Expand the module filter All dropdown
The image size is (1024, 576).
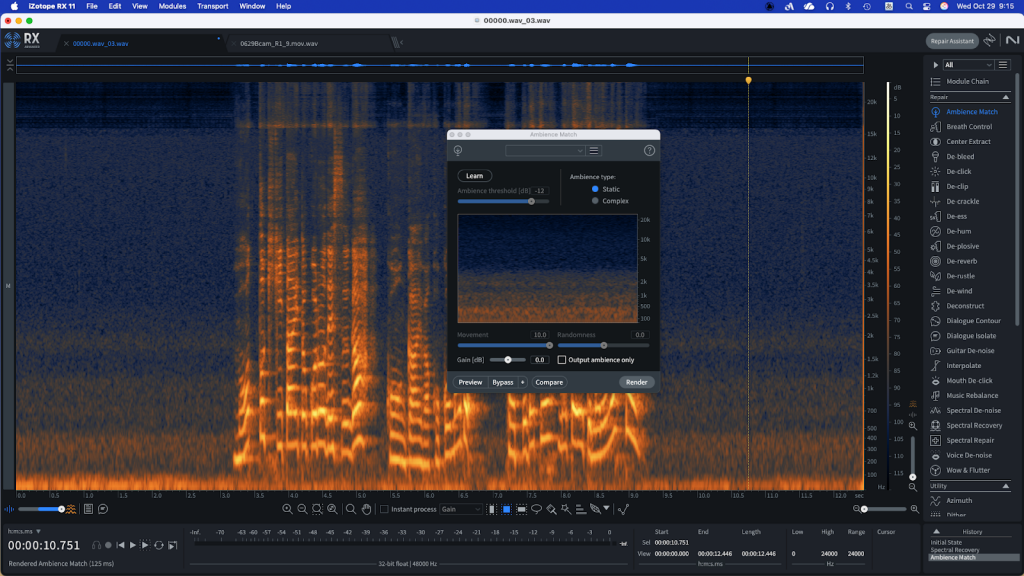click(x=967, y=65)
